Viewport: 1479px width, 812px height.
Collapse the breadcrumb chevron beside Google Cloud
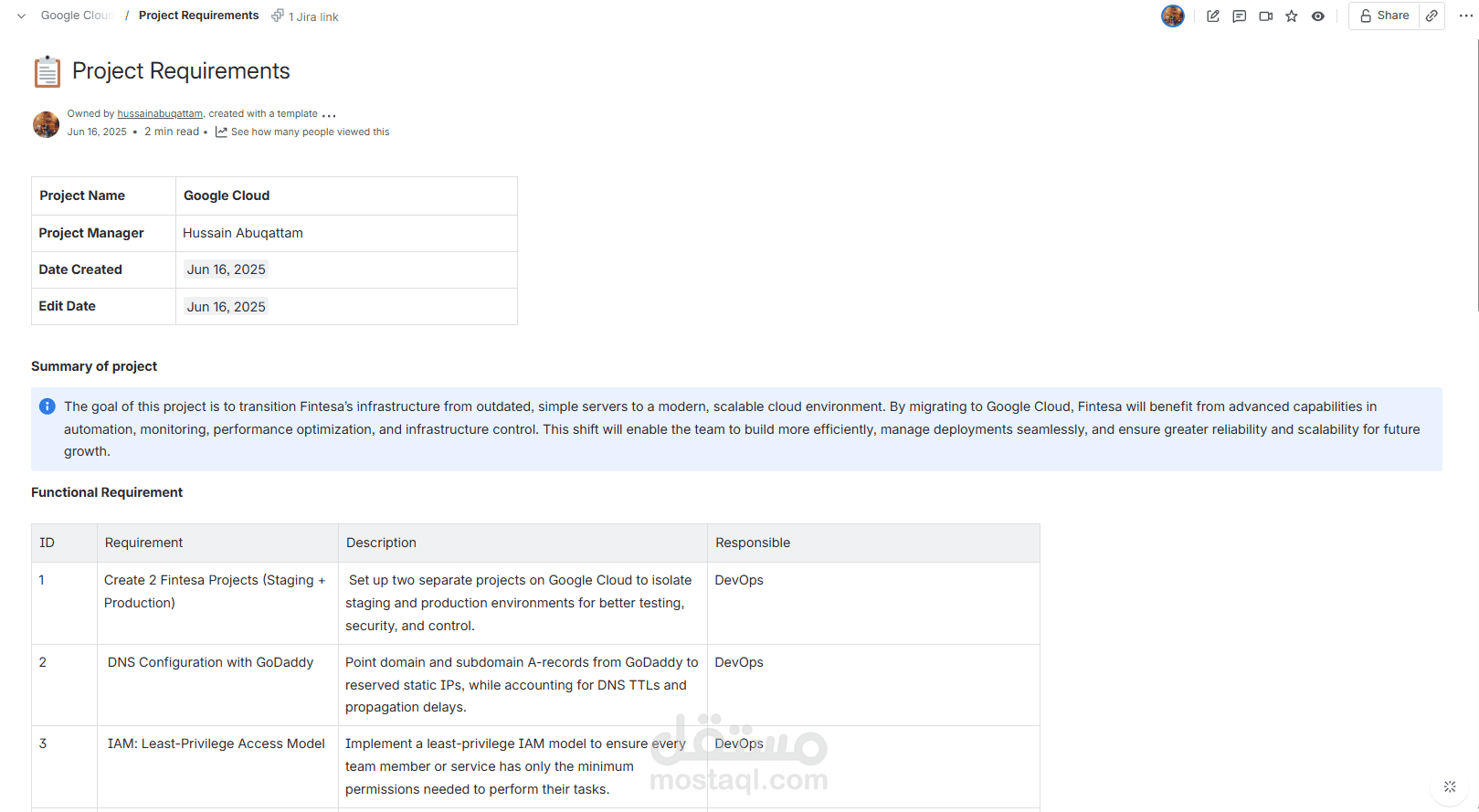(x=21, y=16)
